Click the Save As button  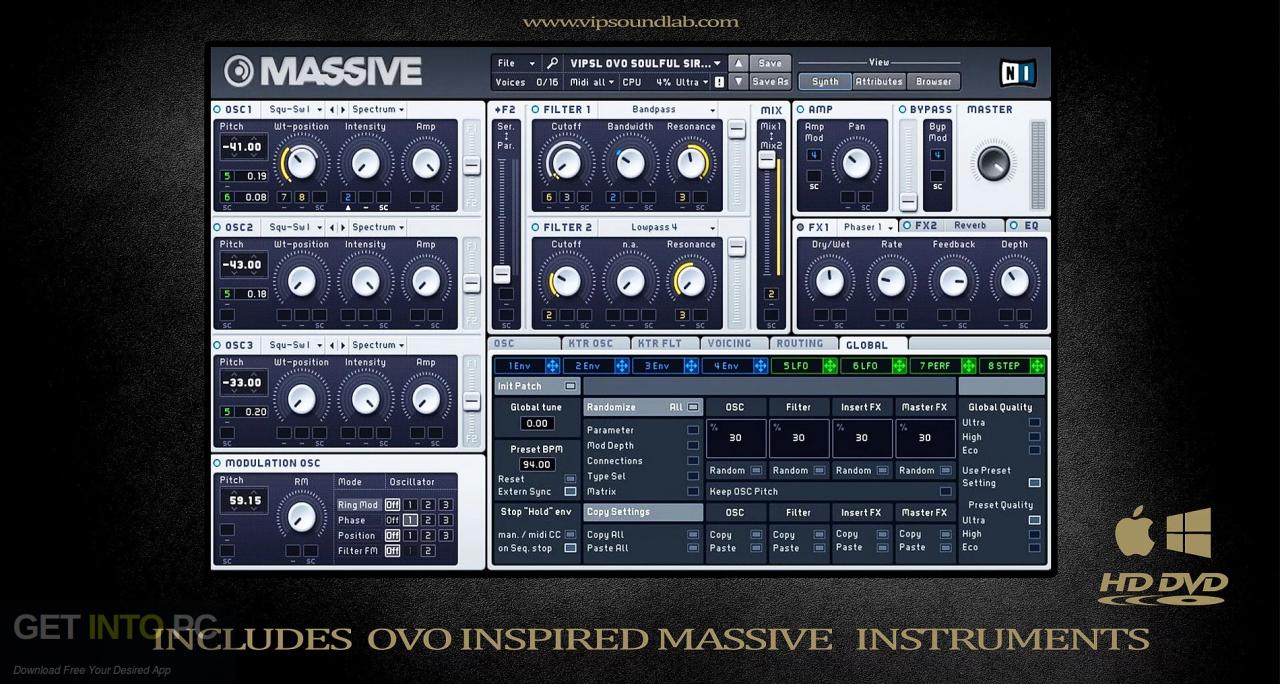point(770,82)
